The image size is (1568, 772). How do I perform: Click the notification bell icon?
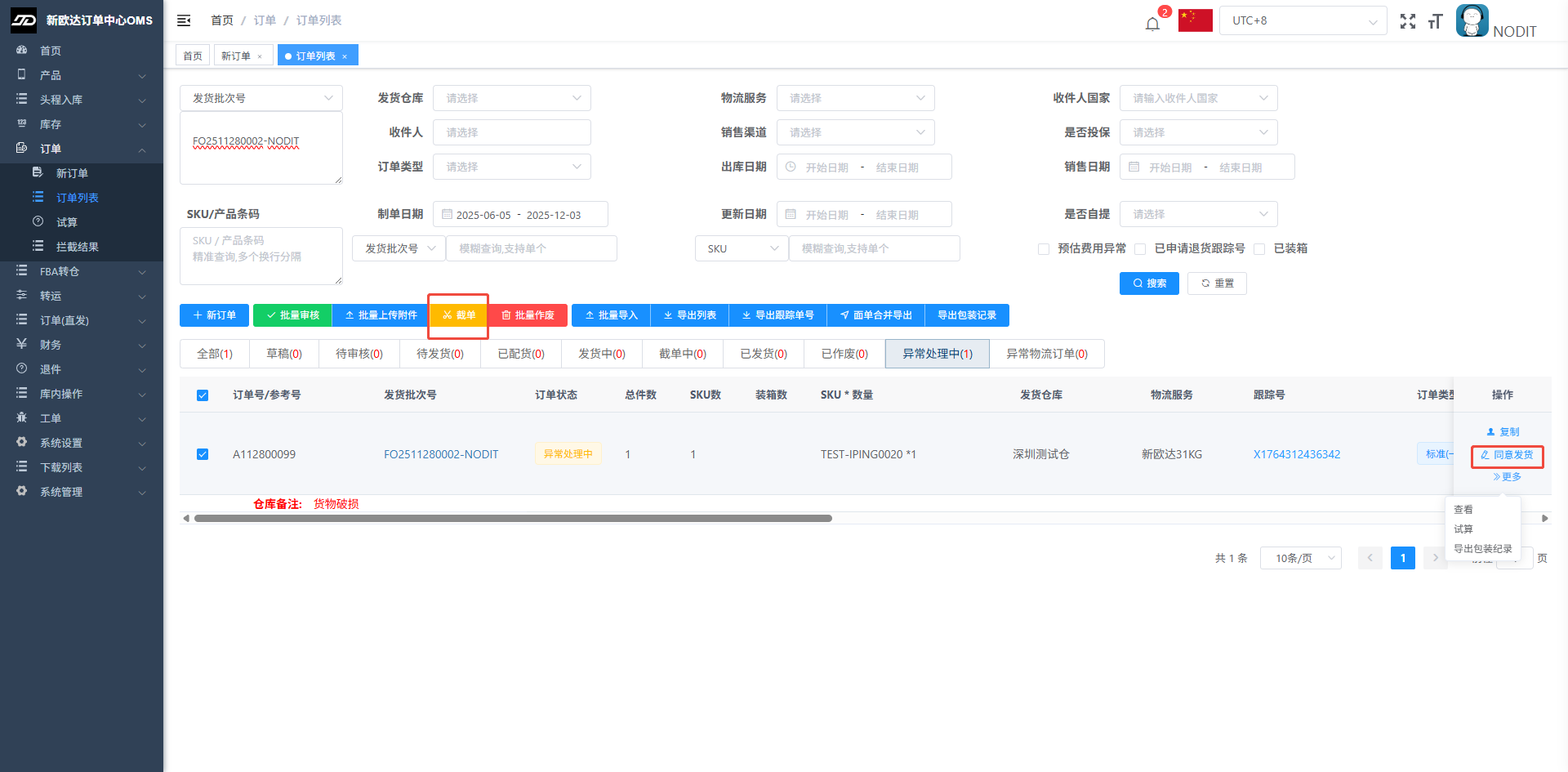click(1152, 23)
